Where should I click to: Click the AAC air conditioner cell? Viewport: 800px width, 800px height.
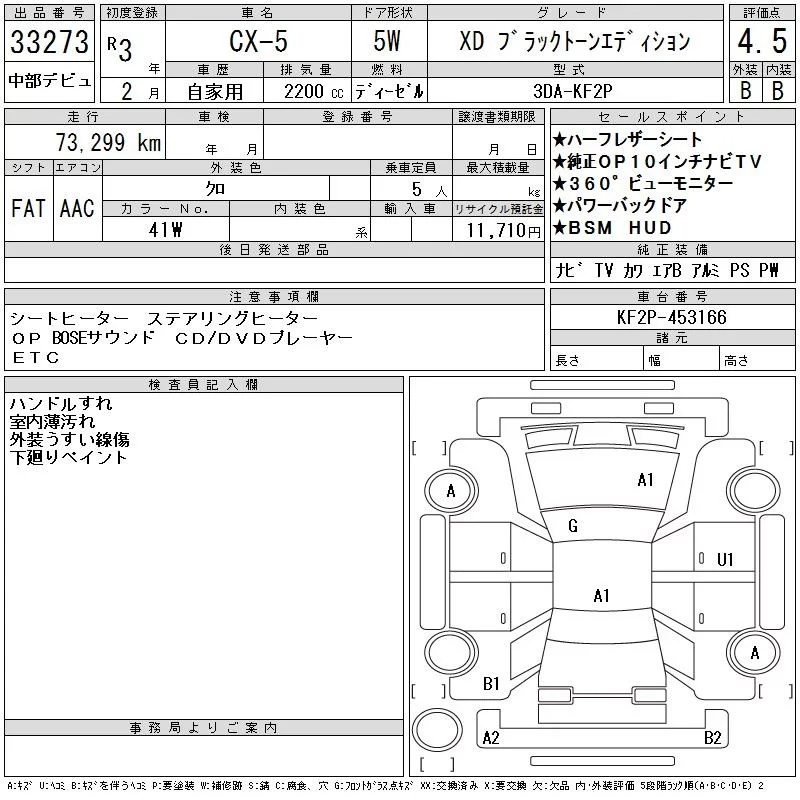click(77, 208)
